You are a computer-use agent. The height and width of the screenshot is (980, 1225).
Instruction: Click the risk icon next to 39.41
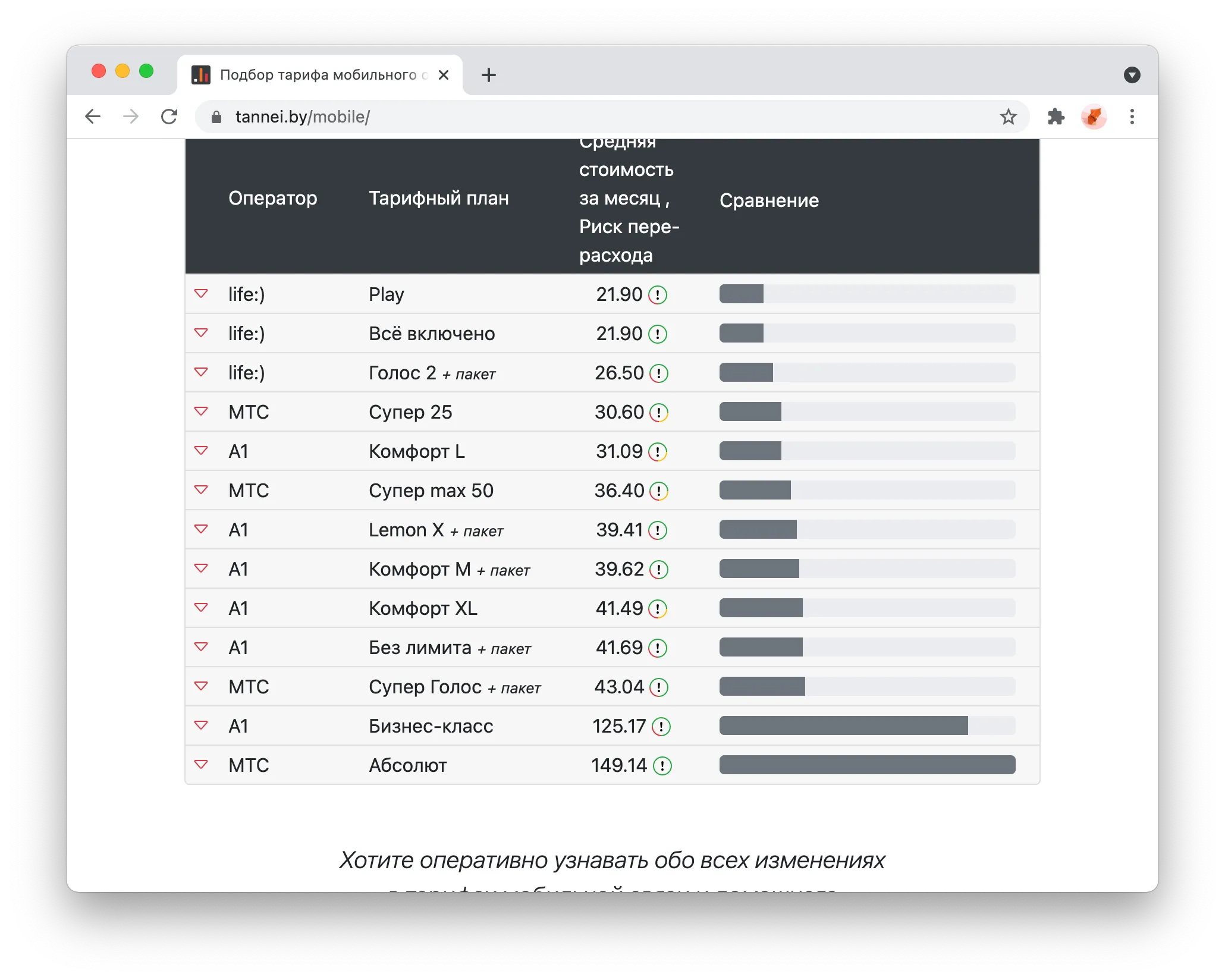coord(657,530)
